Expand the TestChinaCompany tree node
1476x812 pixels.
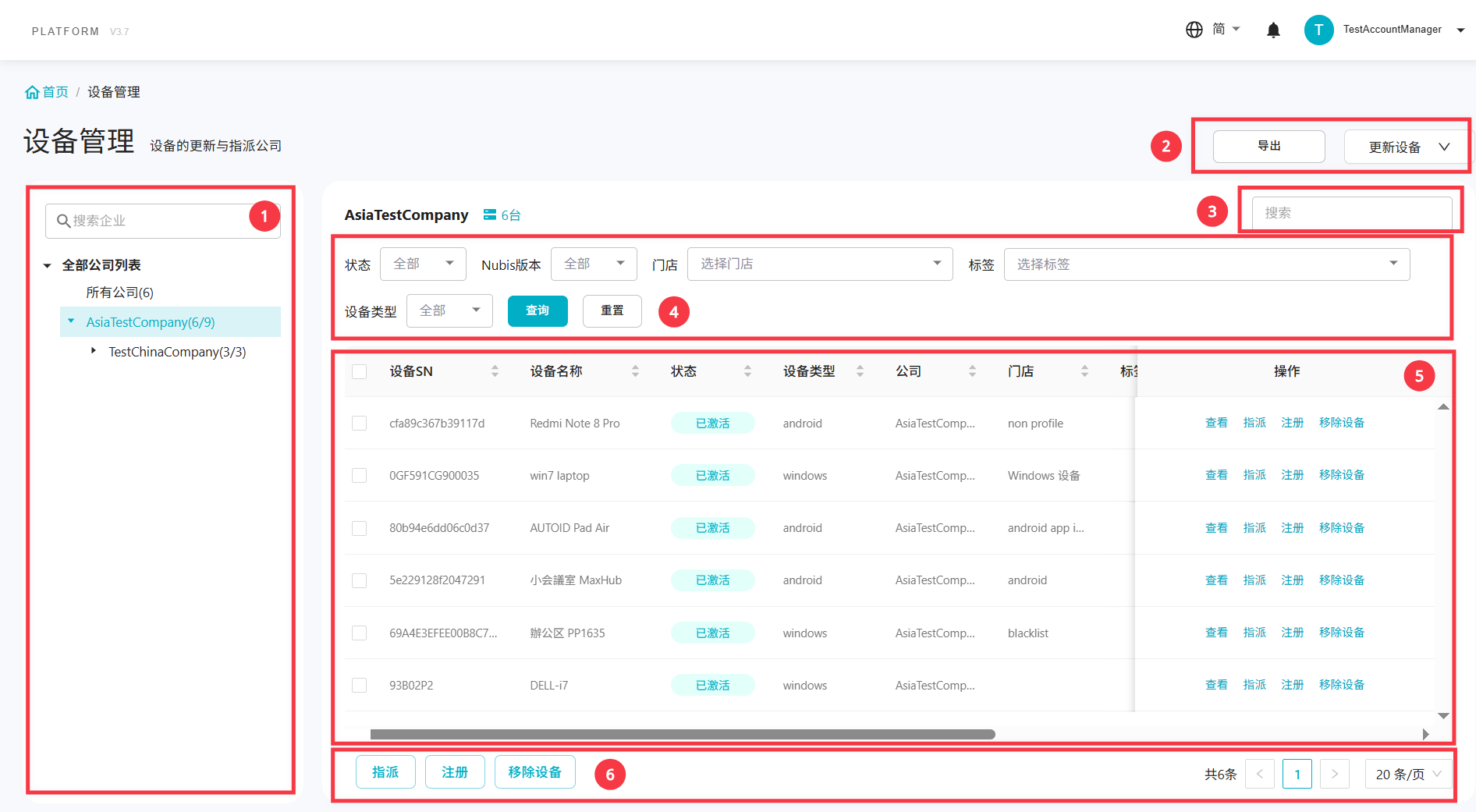(x=94, y=351)
